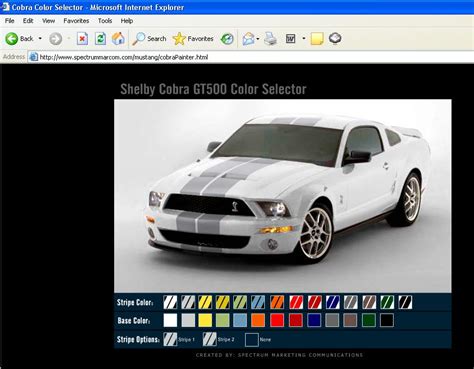Click the 'Created by: Spectrum Marketing Communications' footer
This screenshot has height=369, width=474.
point(279,355)
